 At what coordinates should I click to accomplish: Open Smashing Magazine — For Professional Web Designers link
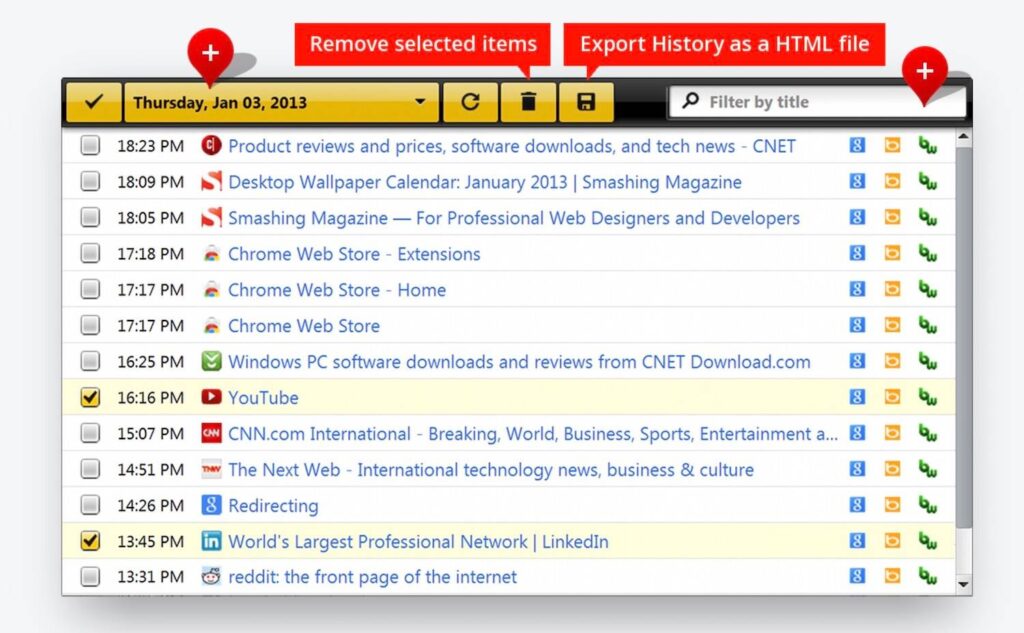[x=513, y=218]
